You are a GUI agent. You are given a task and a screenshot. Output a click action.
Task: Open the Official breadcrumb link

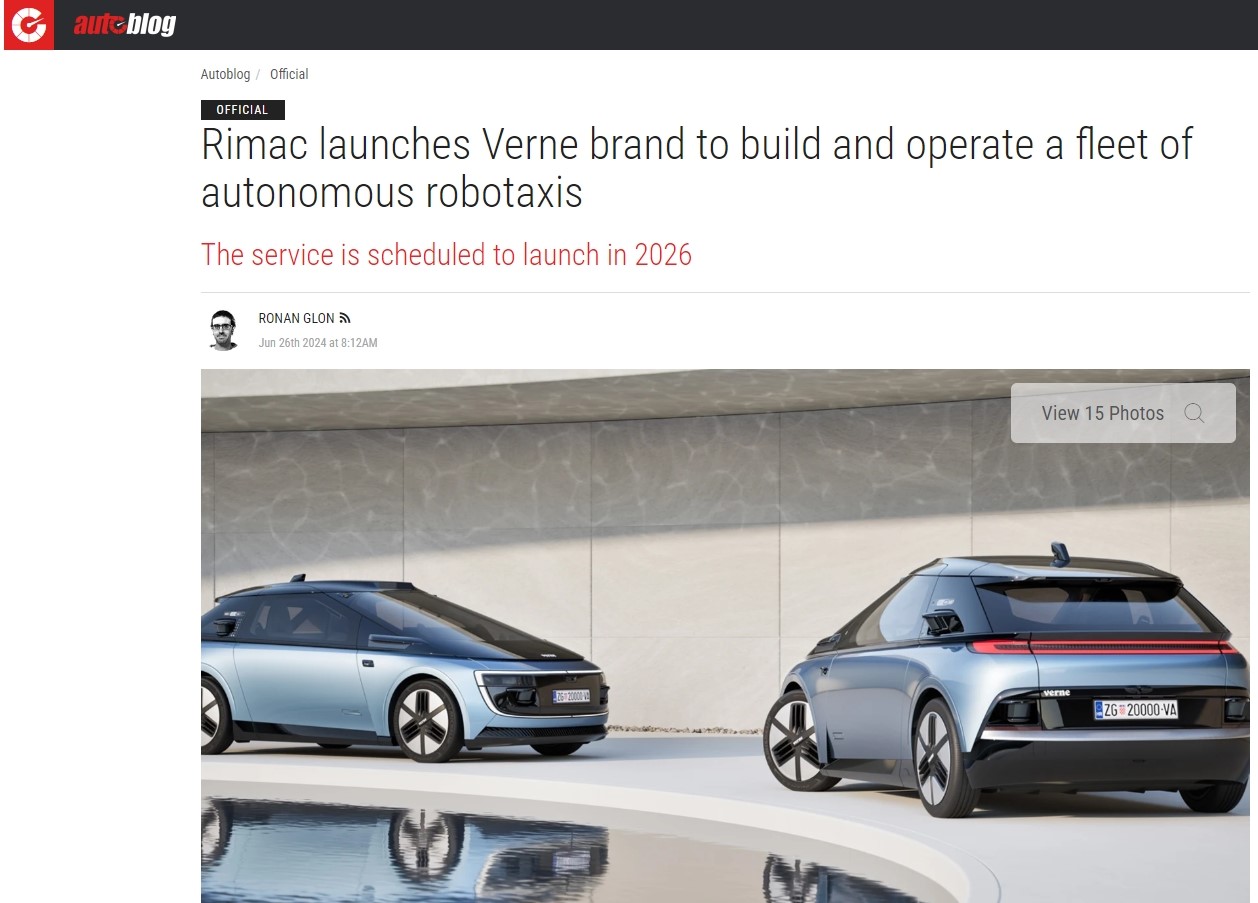pos(289,74)
